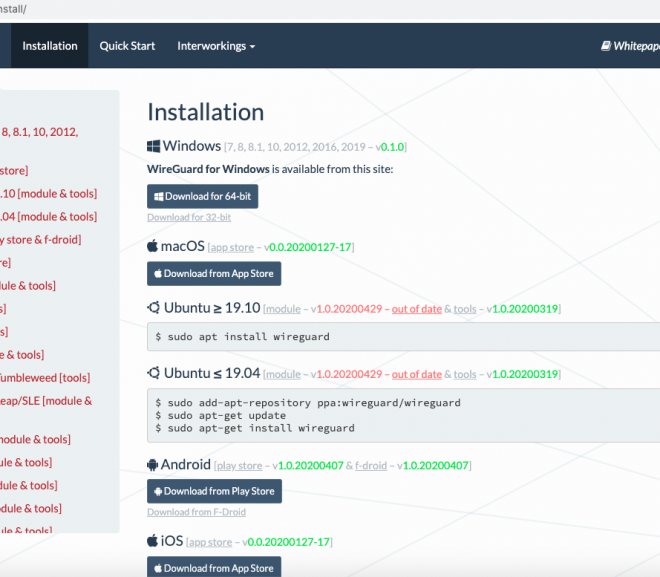The image size is (660, 577).
Task: Click the sudo apt-get install wireguard line
Action: 255,428
